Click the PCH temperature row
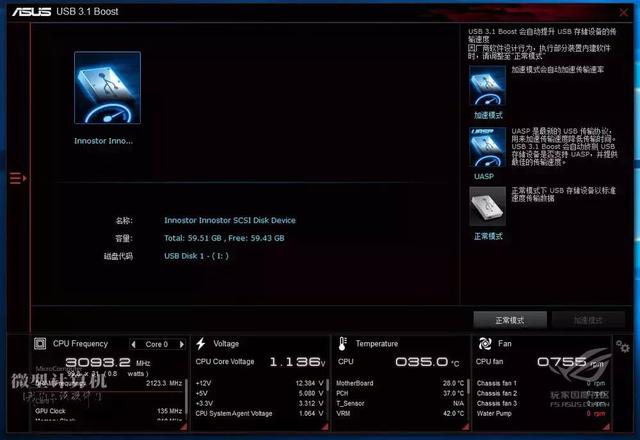The width and height of the screenshot is (640, 440). (400, 393)
